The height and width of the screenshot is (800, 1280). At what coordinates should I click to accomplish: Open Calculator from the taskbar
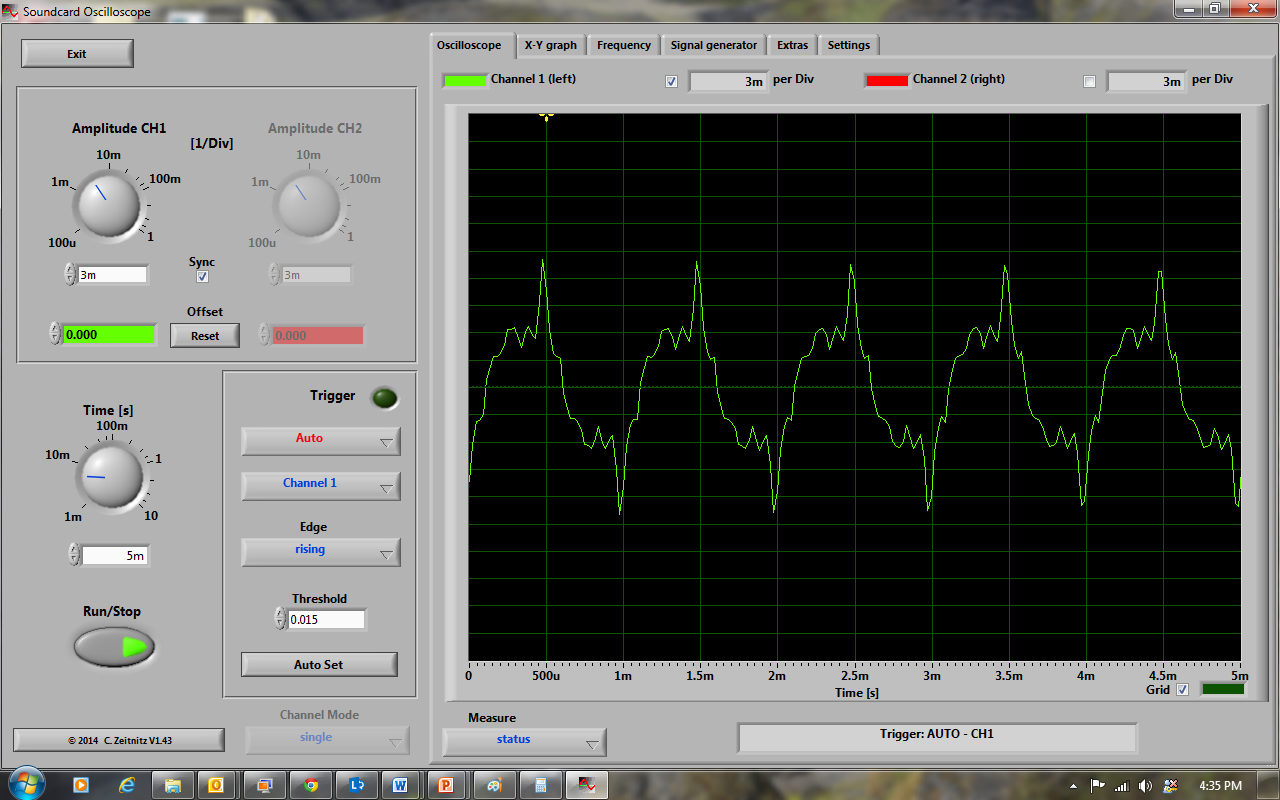[x=540, y=785]
